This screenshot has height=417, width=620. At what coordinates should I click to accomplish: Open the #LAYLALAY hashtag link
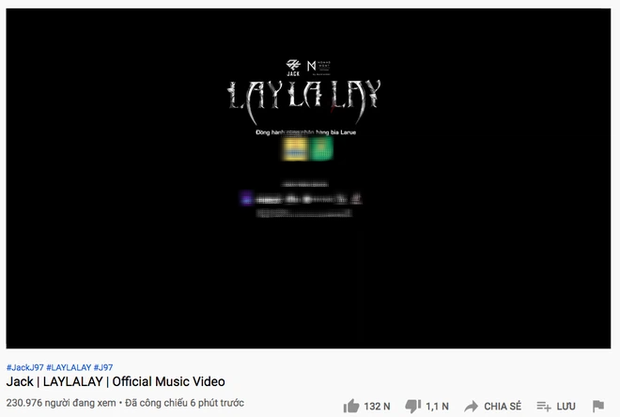click(x=69, y=367)
